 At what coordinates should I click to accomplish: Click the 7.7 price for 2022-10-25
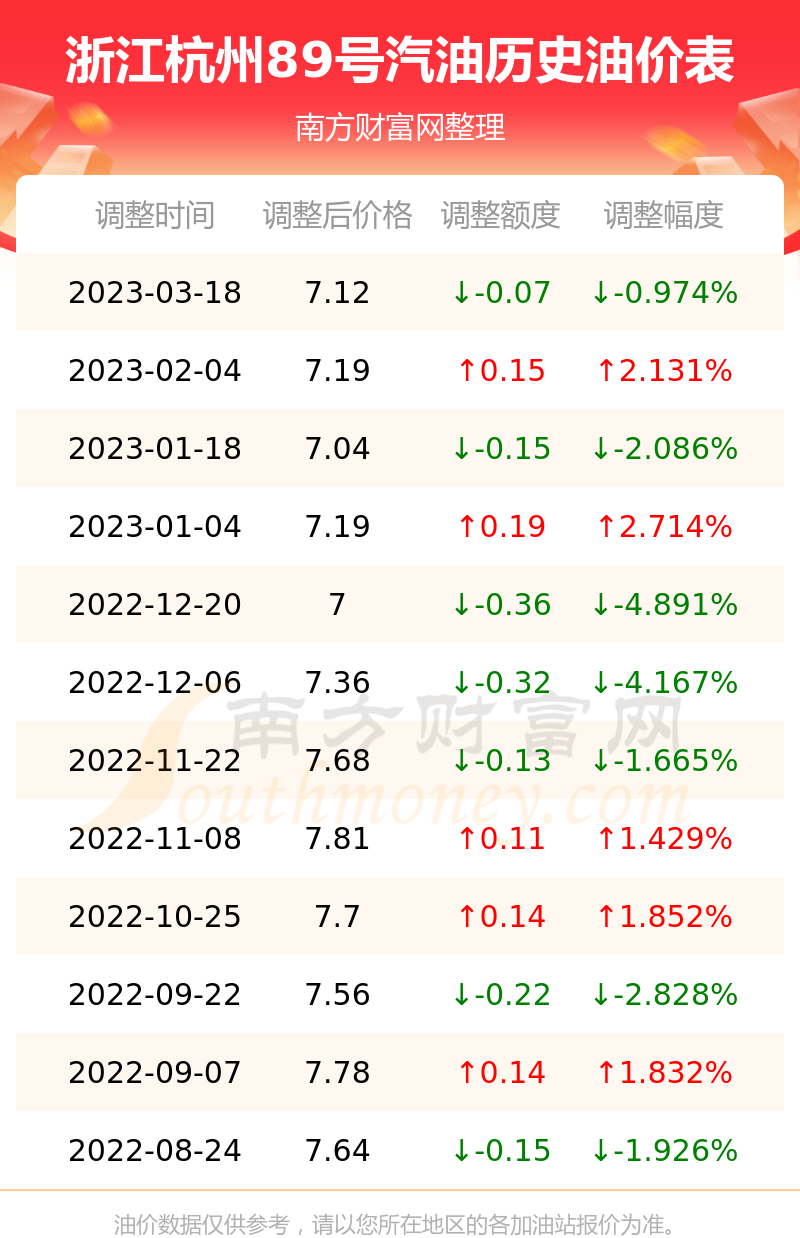coord(338,917)
